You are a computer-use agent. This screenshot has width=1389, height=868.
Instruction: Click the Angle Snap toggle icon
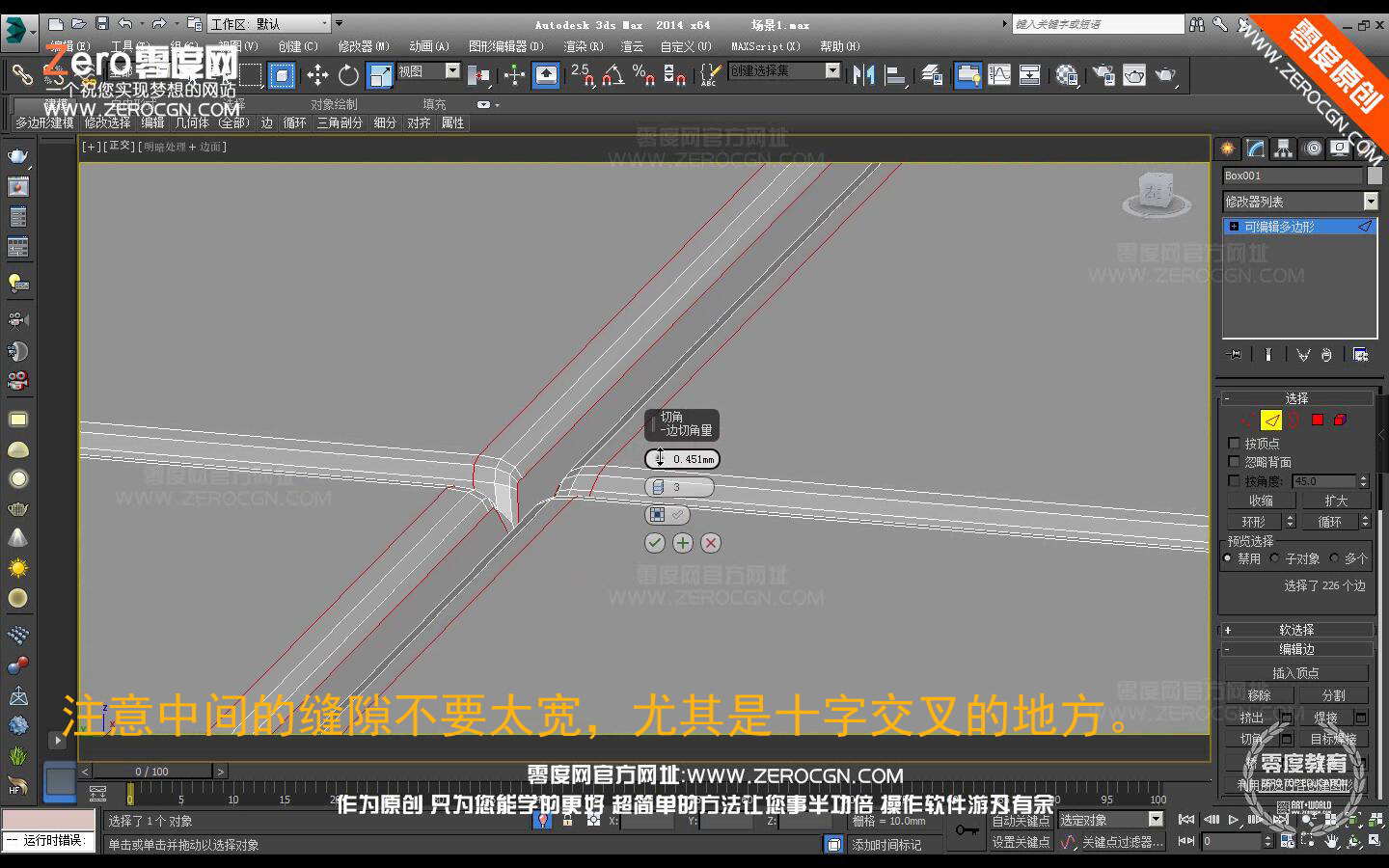tap(613, 75)
